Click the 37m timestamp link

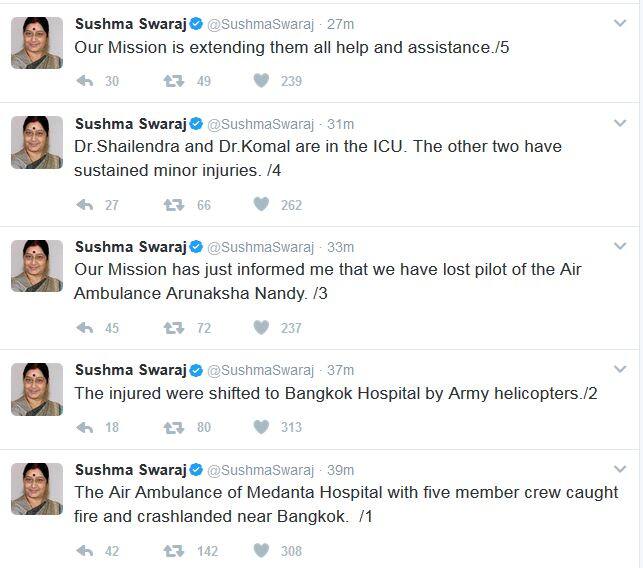pos(341,370)
